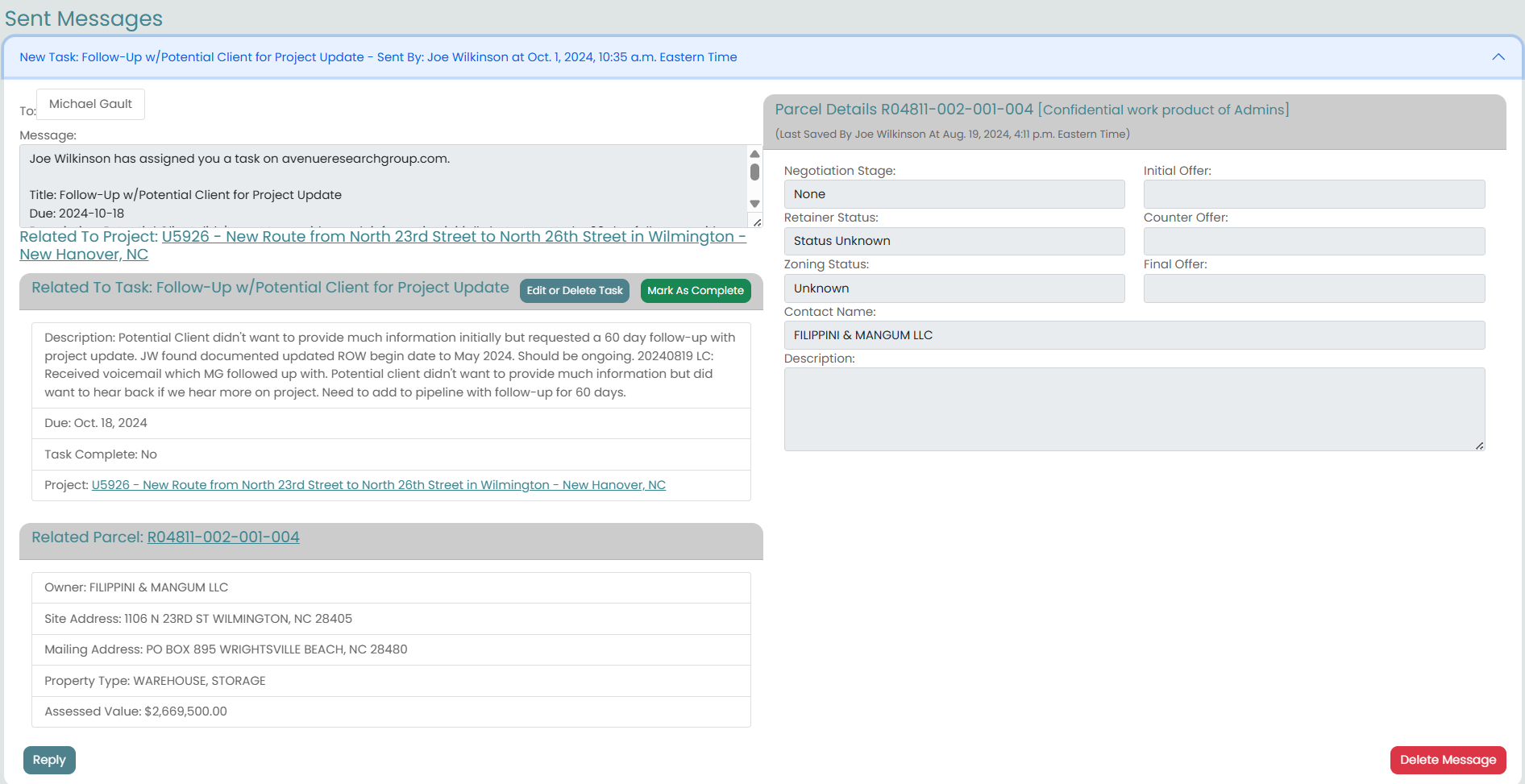This screenshot has height=784, width=1525.
Task: Click the Delete Message button
Action: click(1448, 761)
